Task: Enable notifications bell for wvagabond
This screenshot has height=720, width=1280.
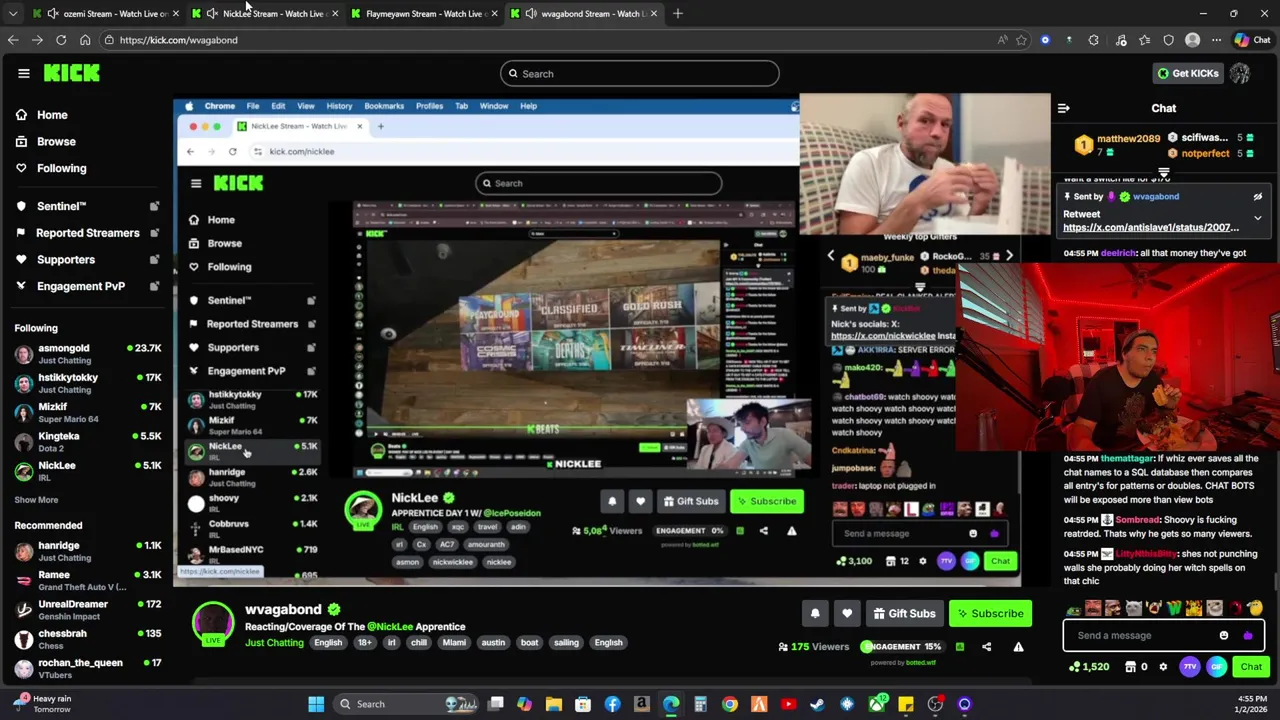Action: [815, 613]
